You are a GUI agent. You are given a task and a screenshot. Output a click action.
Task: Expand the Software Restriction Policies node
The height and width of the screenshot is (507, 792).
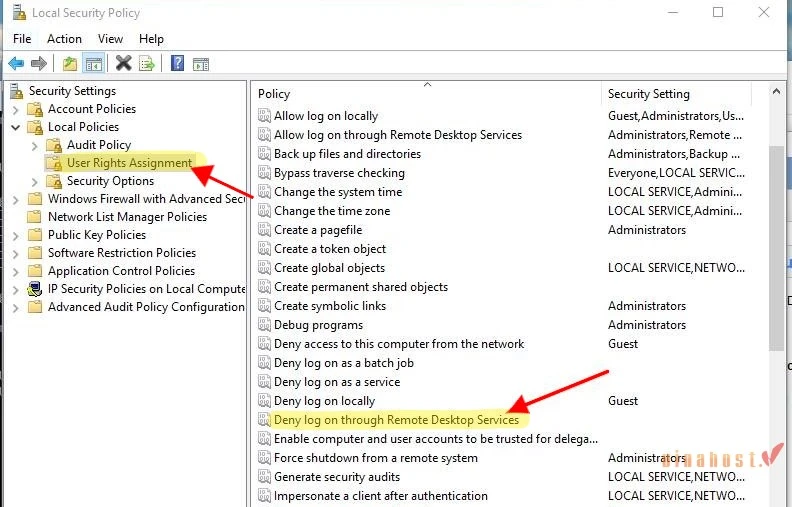tap(16, 254)
